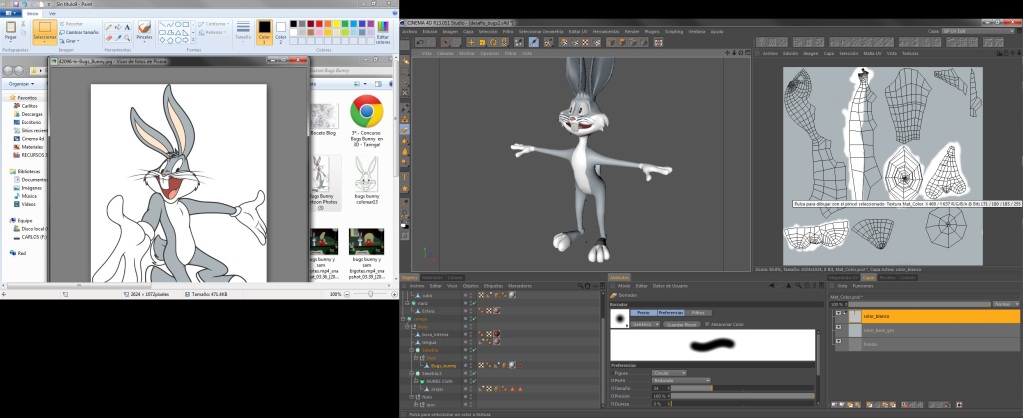Activate the paint brush tool in Cinema 4D toolbar
Viewport: 1023px width, 418px height.
pos(534,42)
